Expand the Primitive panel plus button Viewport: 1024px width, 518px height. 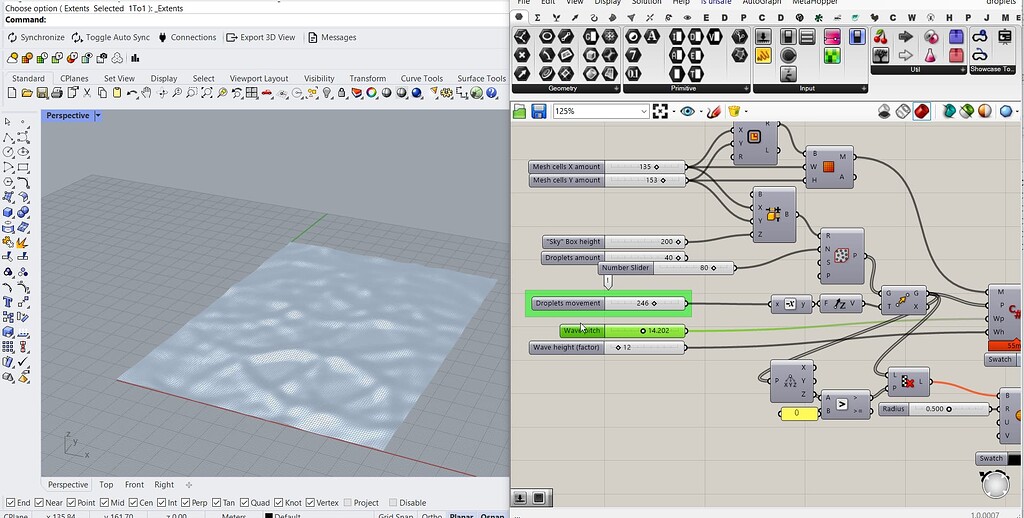[746, 88]
